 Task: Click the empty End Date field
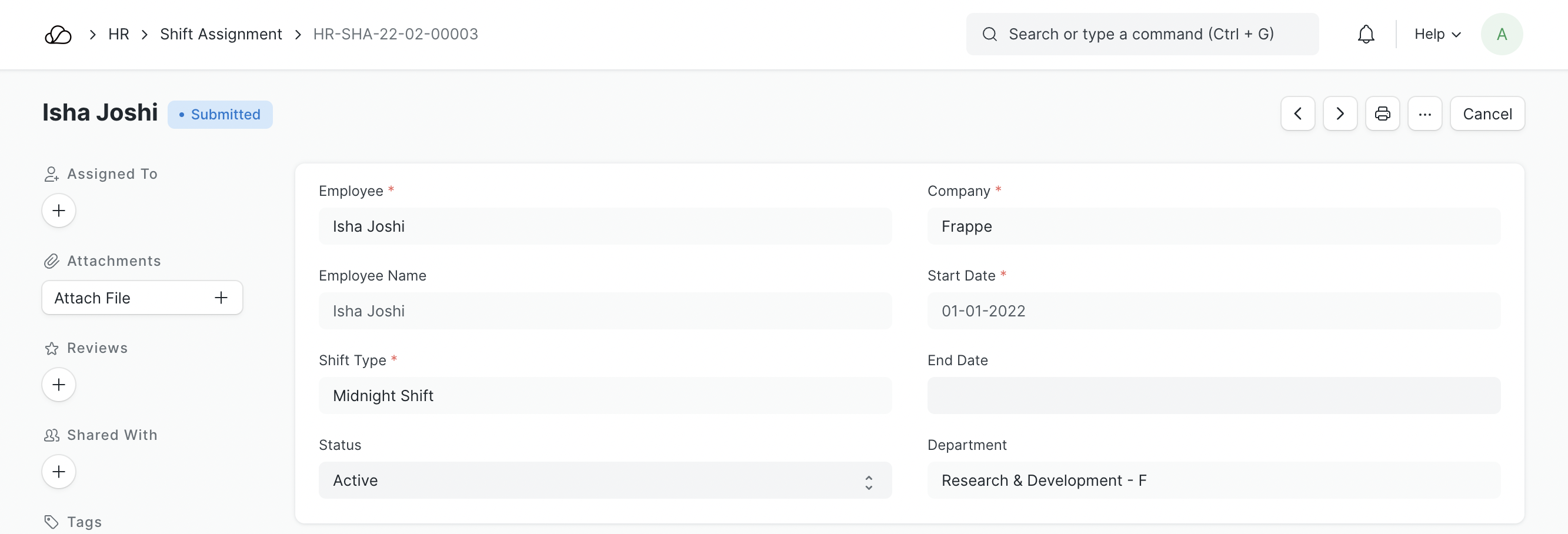click(1213, 396)
